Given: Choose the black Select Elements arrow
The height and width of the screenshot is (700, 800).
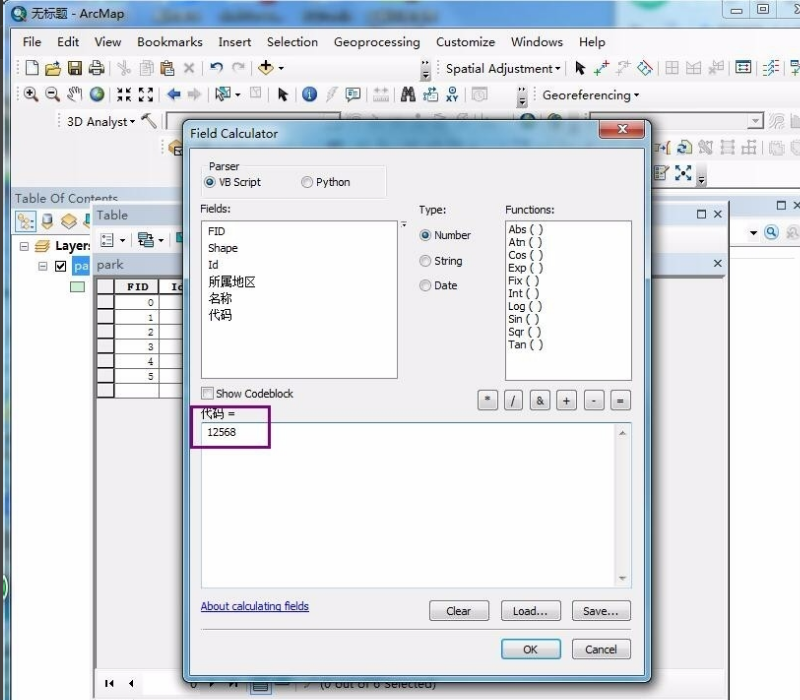Looking at the screenshot, I should point(283,94).
